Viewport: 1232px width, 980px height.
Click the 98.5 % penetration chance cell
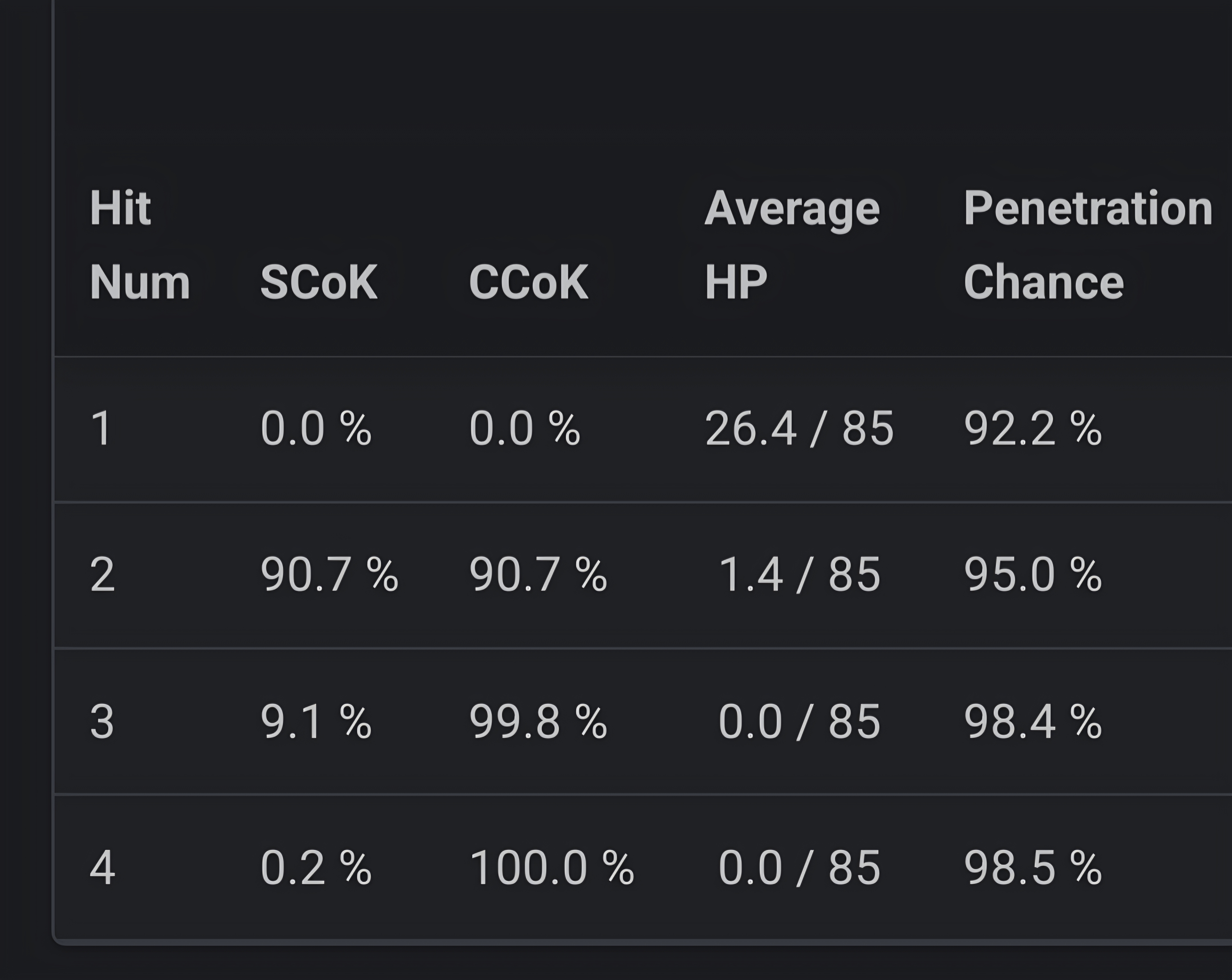pyautogui.click(x=1032, y=867)
